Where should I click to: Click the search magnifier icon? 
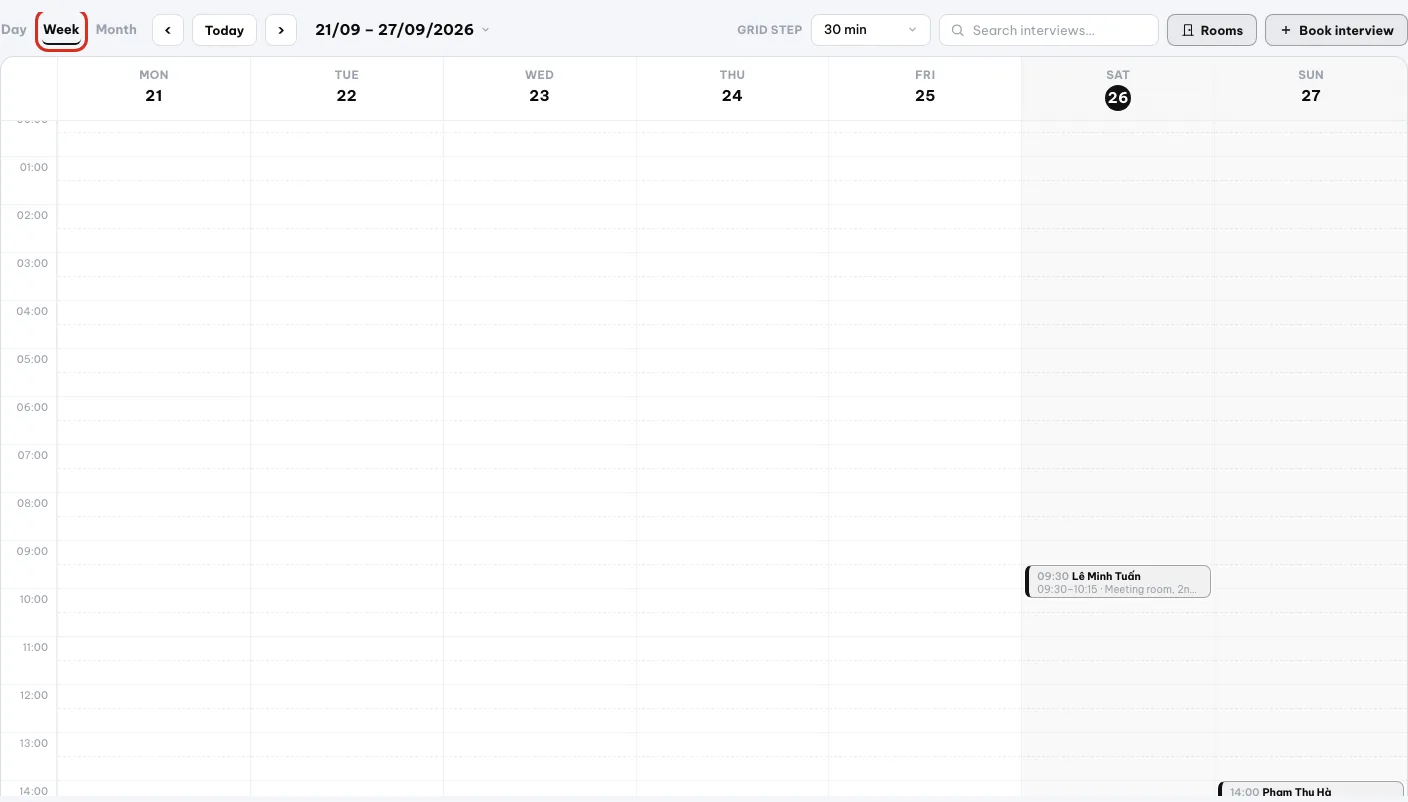[957, 30]
